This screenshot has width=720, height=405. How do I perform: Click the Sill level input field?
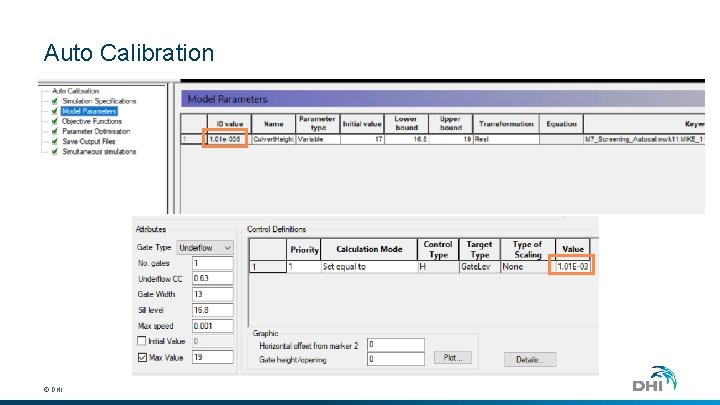click(213, 310)
